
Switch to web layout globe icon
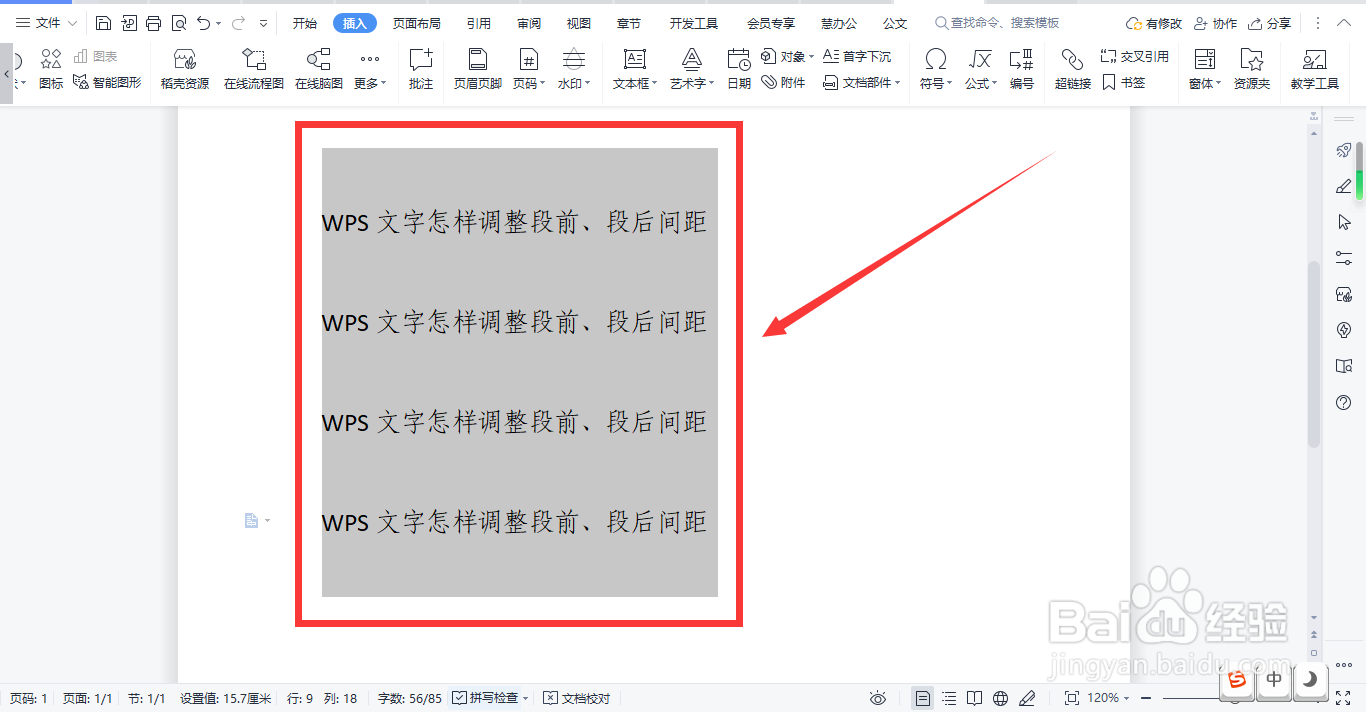point(1001,698)
